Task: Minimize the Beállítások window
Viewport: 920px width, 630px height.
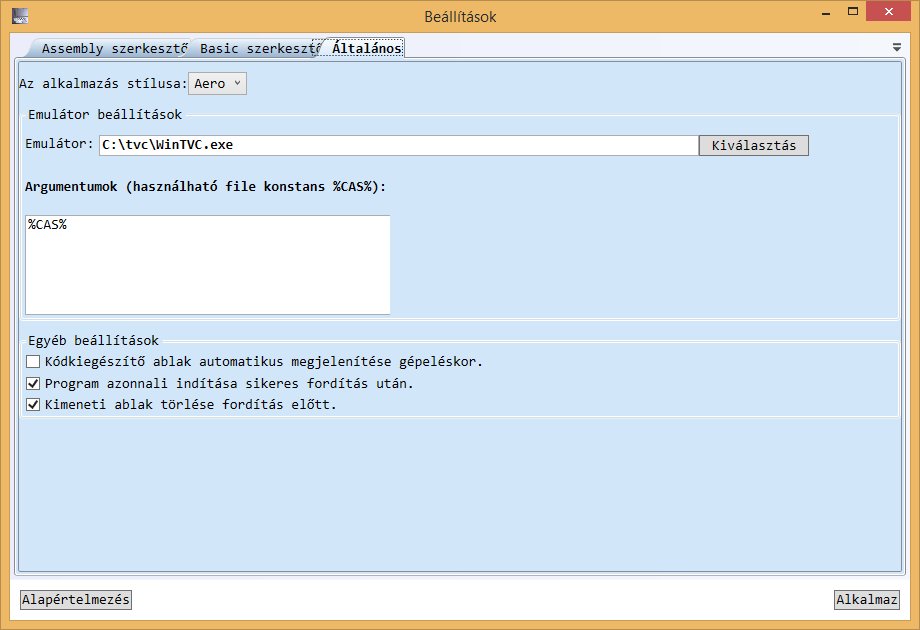Action: click(826, 15)
